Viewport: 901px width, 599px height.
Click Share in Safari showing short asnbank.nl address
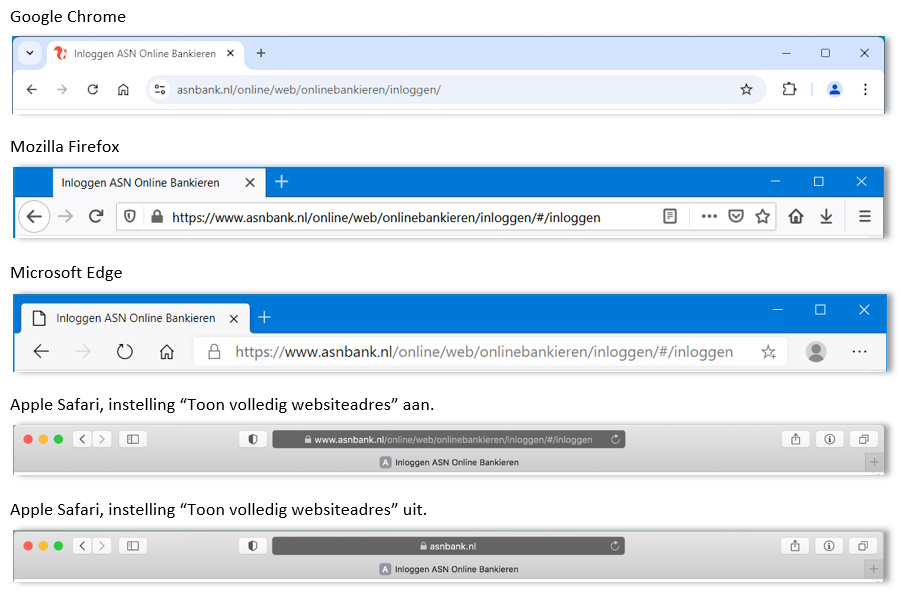795,546
